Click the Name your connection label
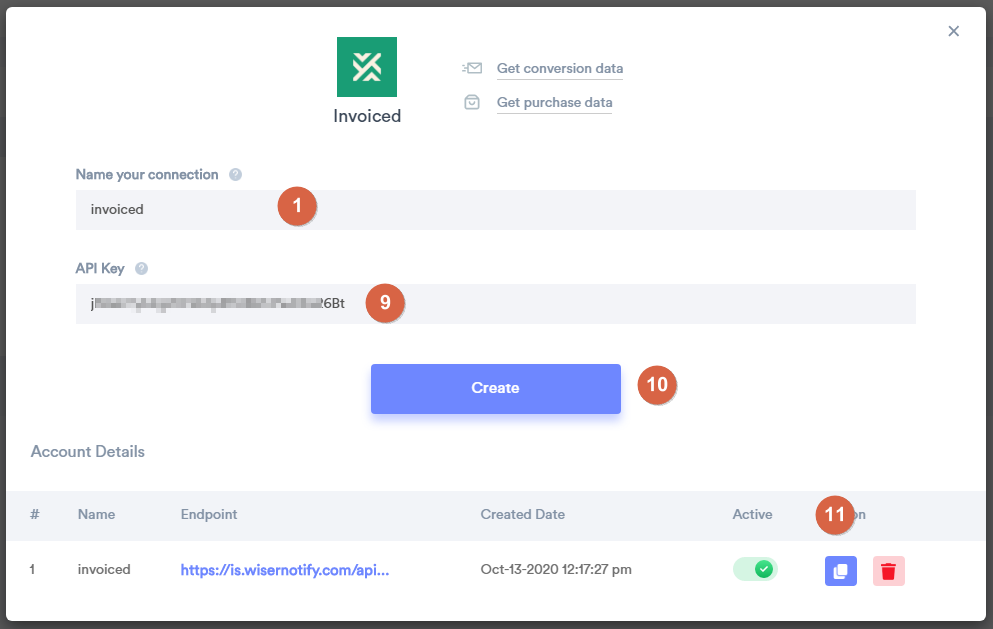Image resolution: width=993 pixels, height=629 pixels. point(147,175)
